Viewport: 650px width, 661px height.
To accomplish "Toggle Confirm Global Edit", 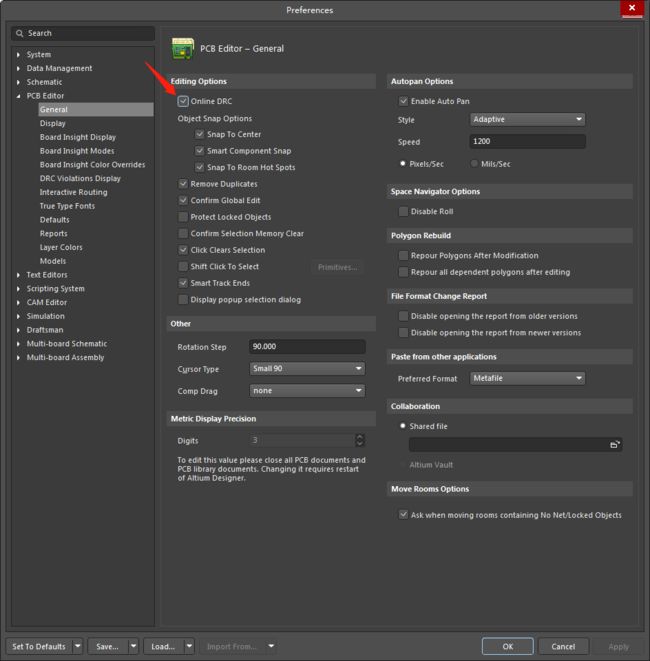I will pos(183,200).
